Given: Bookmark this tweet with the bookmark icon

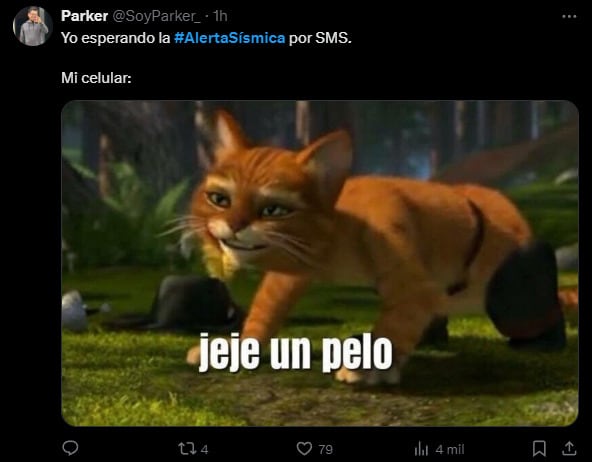Looking at the screenshot, I should tap(539, 449).
